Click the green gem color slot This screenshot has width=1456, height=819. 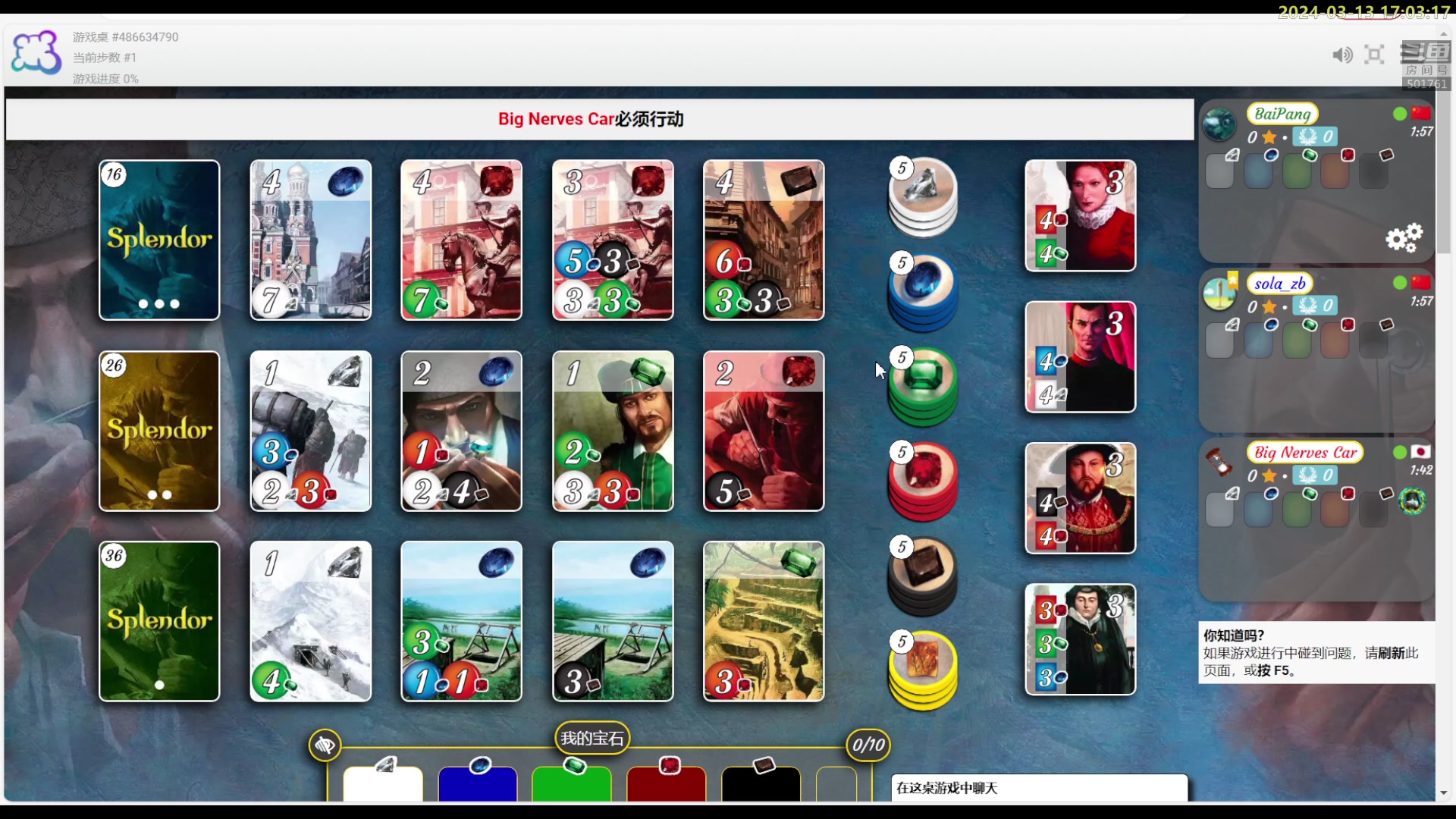(572, 783)
